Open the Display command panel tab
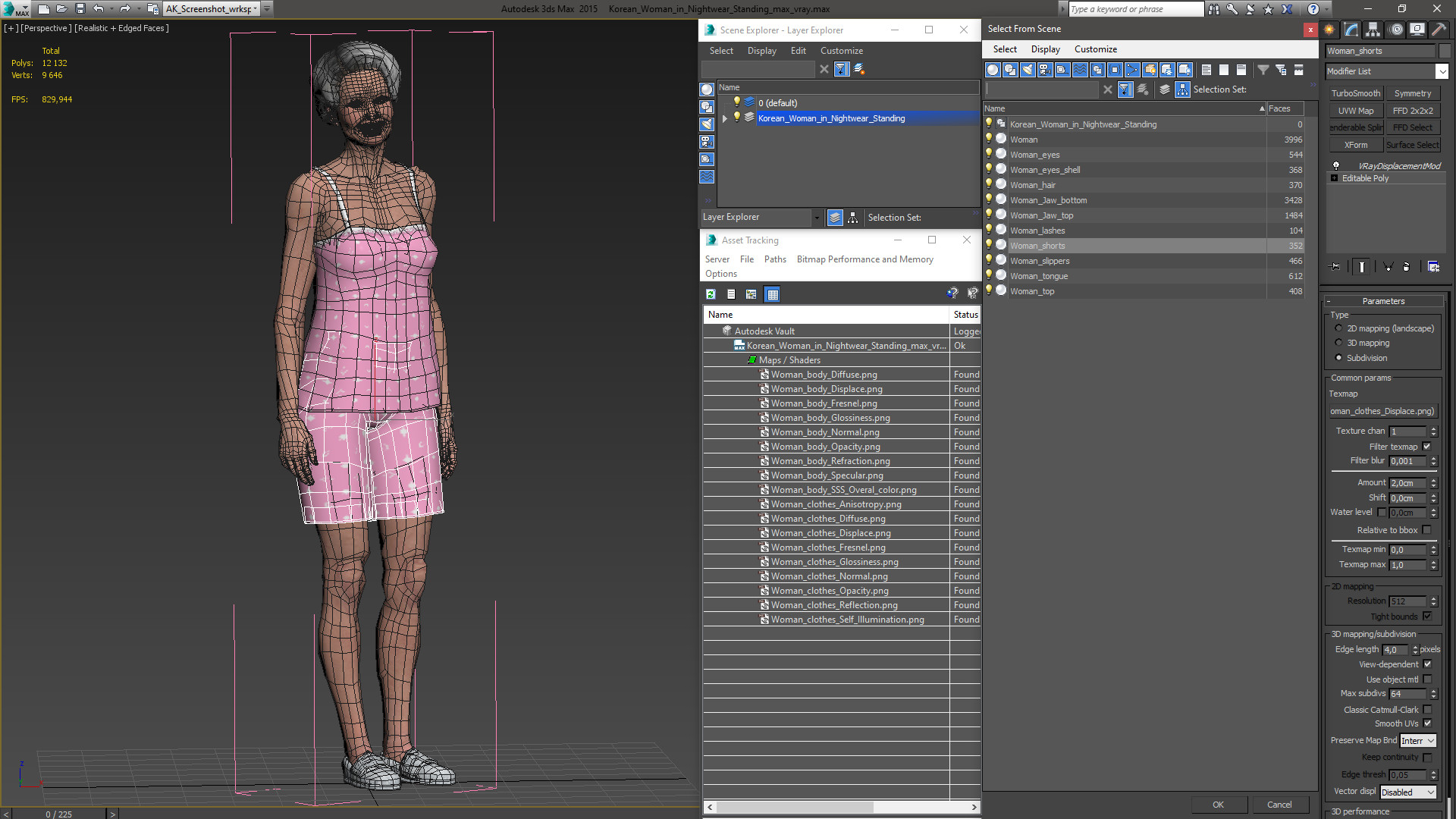The height and width of the screenshot is (819, 1456). [x=1417, y=30]
